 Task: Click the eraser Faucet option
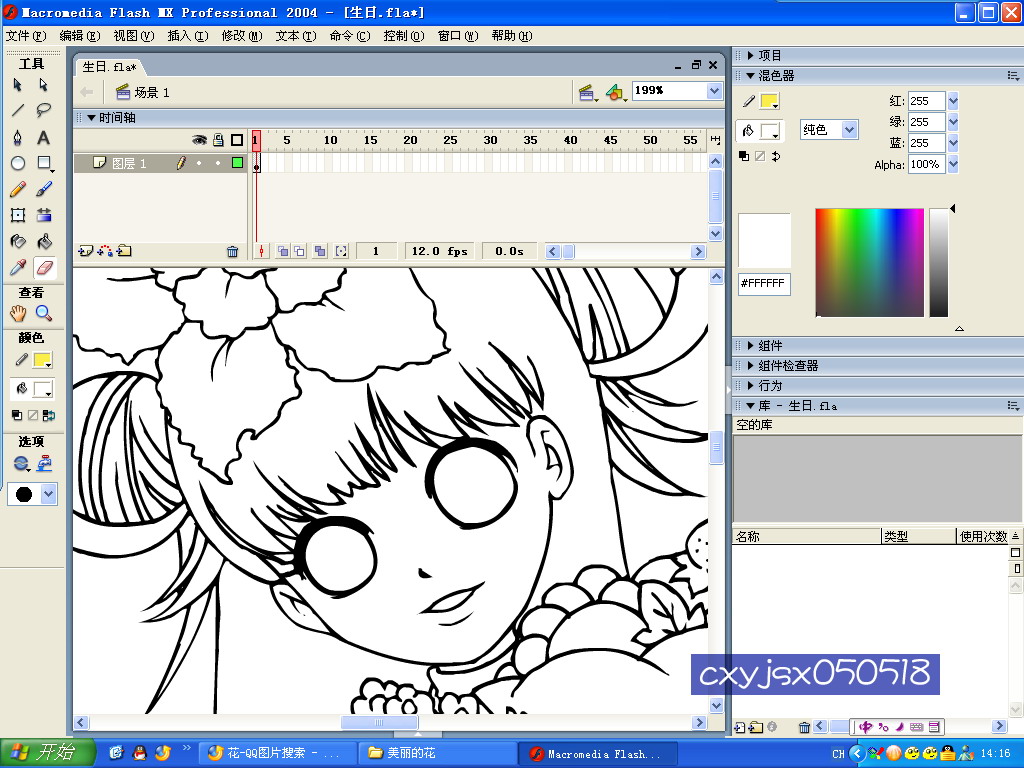(44, 464)
